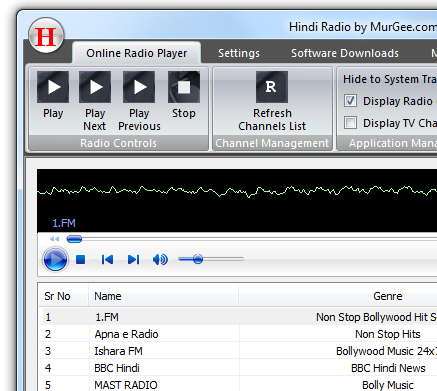Viewport: 437px width, 391px height.
Task: Enable the Display TV Channels checkbox
Action: coord(350,123)
